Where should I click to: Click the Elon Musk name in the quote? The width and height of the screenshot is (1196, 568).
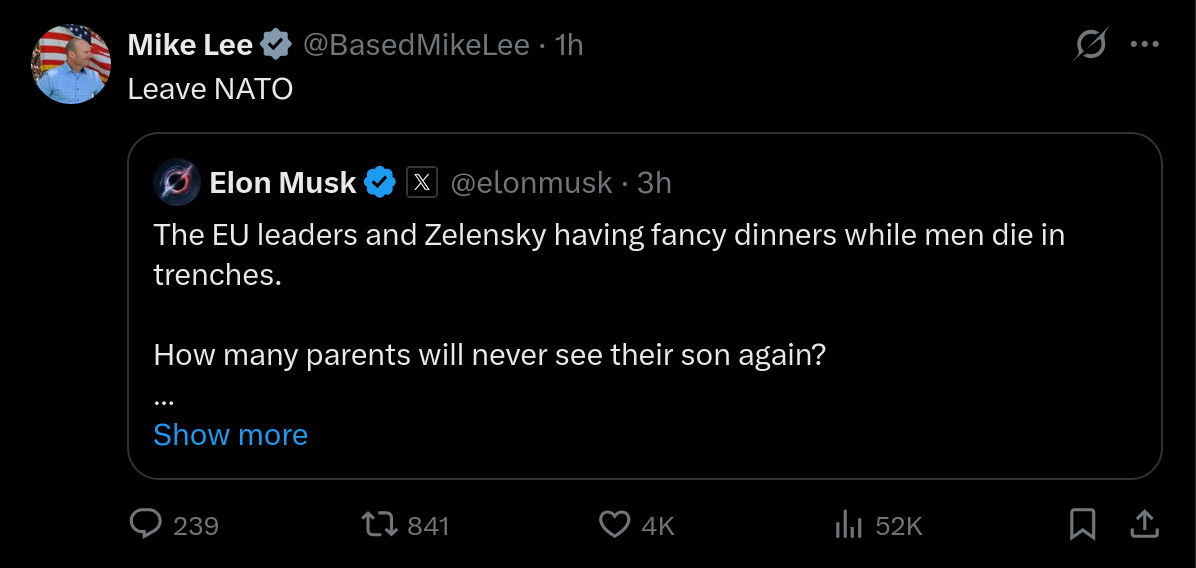pos(282,182)
